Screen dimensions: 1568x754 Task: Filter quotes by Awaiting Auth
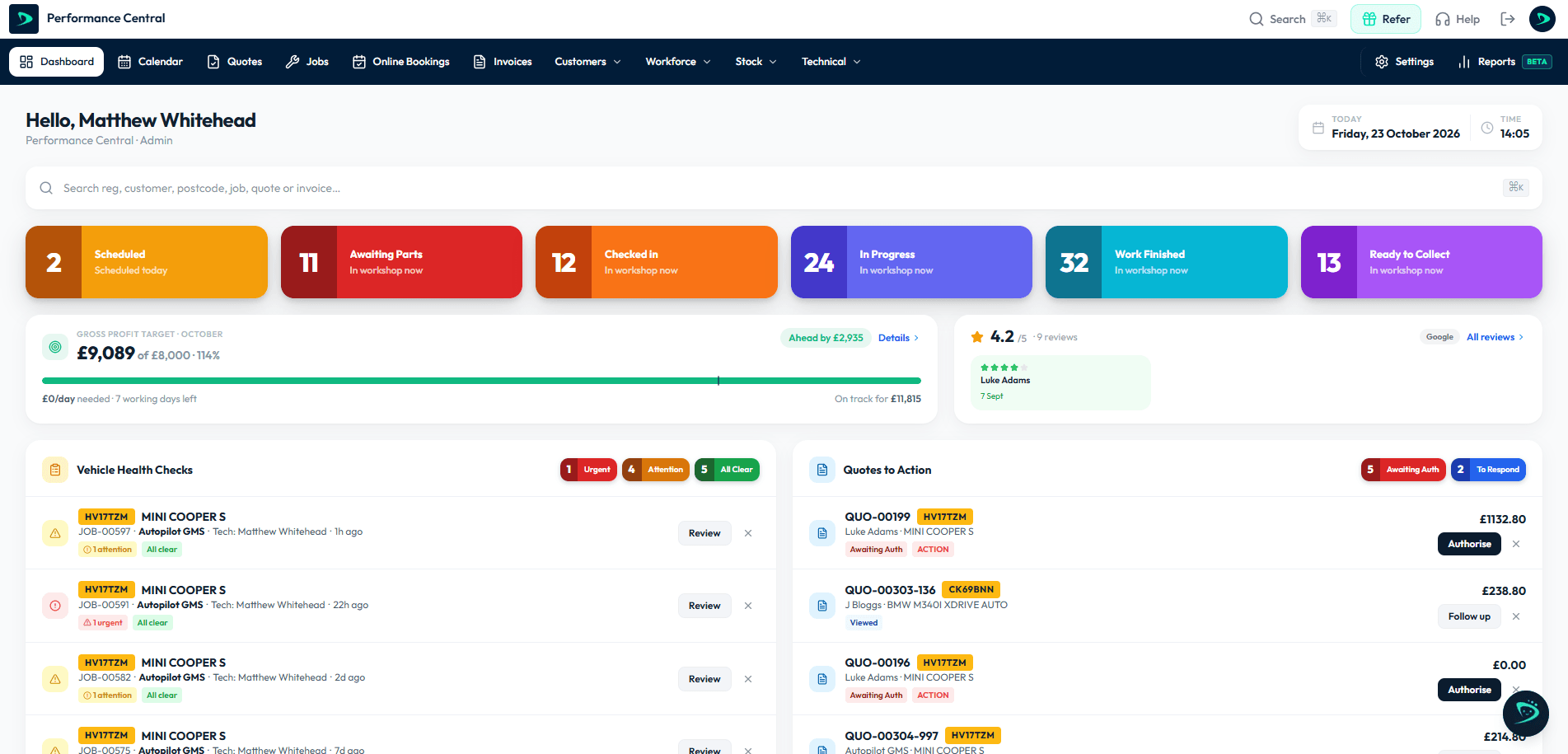(x=1403, y=470)
